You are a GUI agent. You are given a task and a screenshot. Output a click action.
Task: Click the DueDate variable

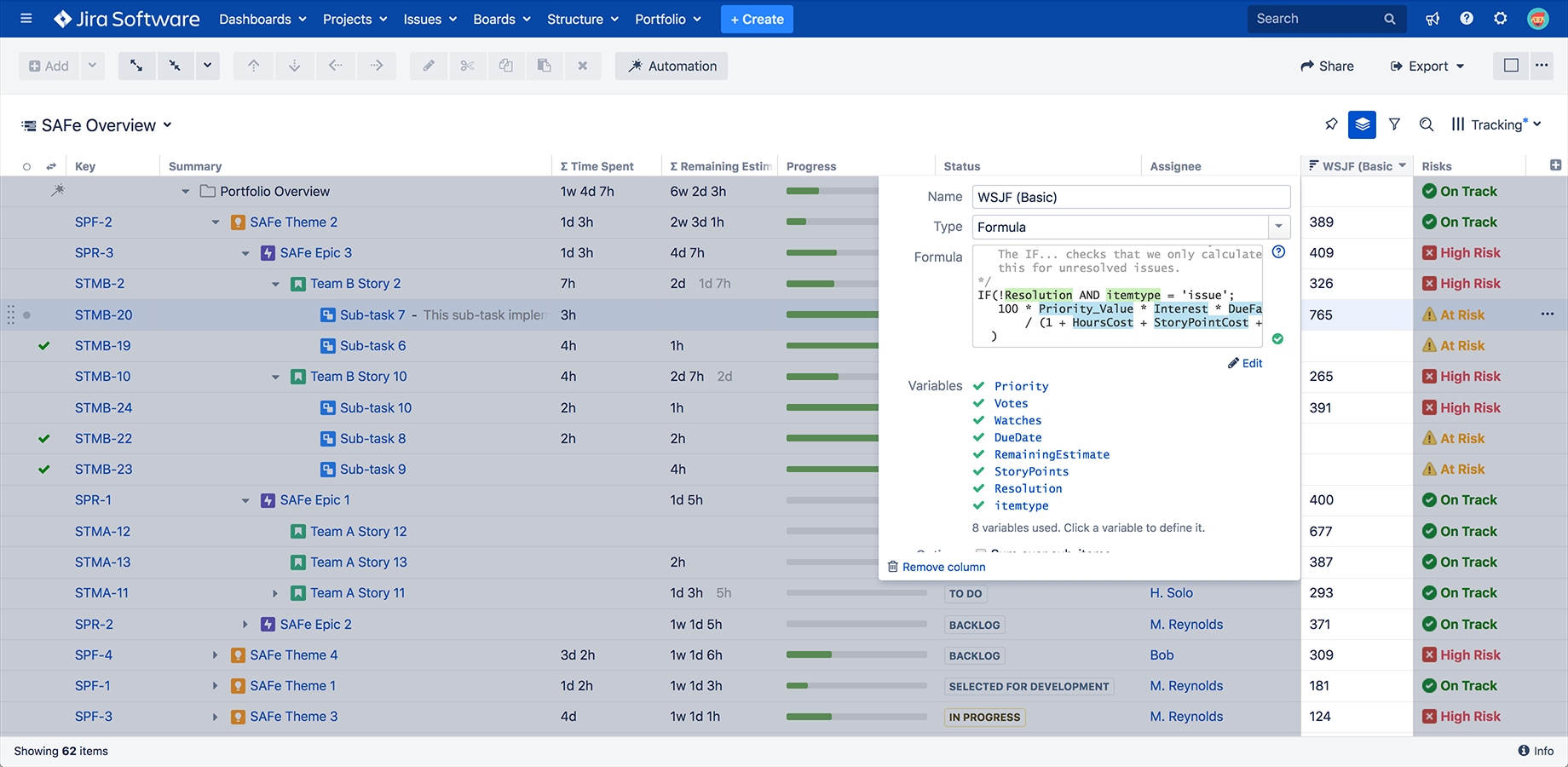click(x=1017, y=437)
